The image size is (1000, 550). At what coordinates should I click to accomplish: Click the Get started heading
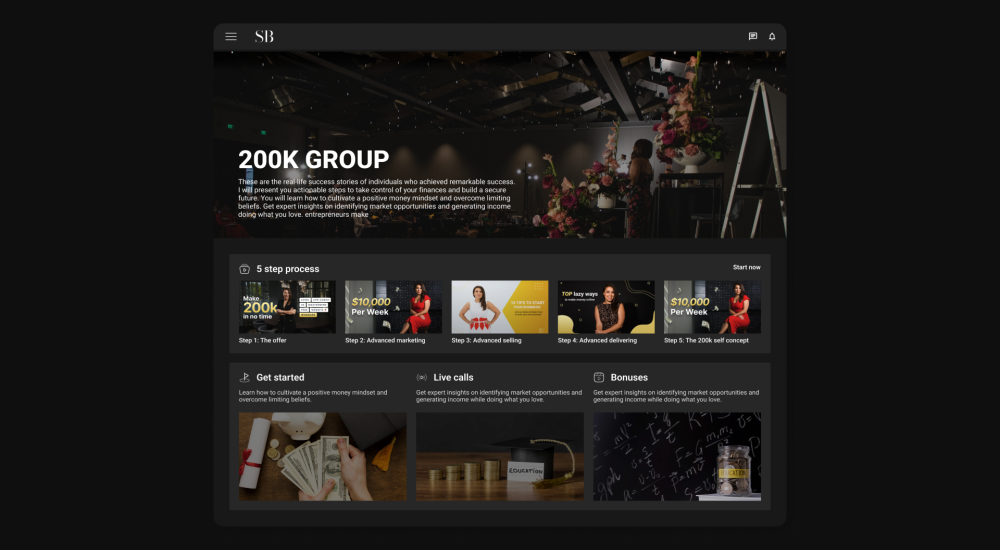tap(280, 378)
